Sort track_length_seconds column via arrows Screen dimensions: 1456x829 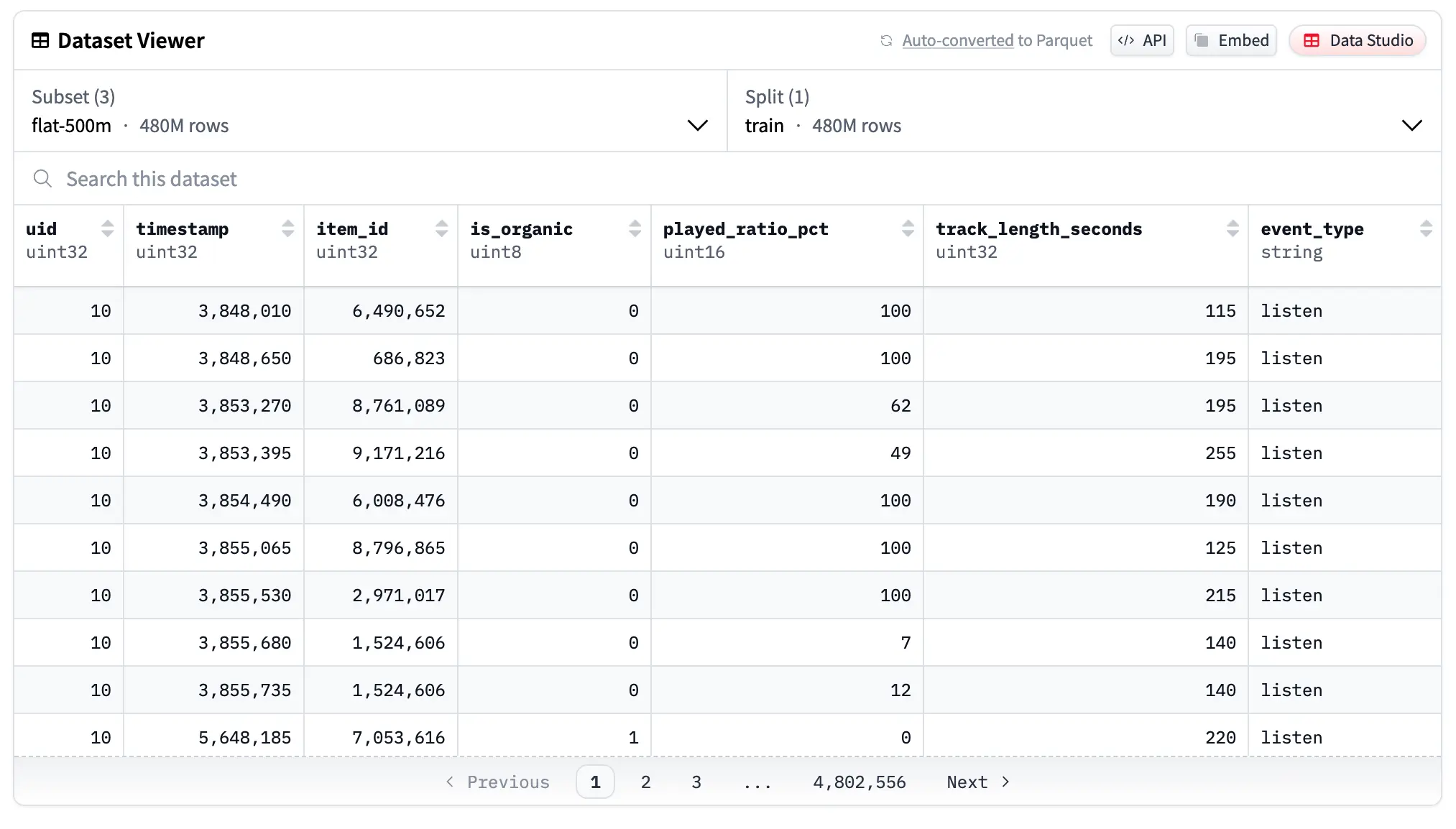coord(1232,228)
